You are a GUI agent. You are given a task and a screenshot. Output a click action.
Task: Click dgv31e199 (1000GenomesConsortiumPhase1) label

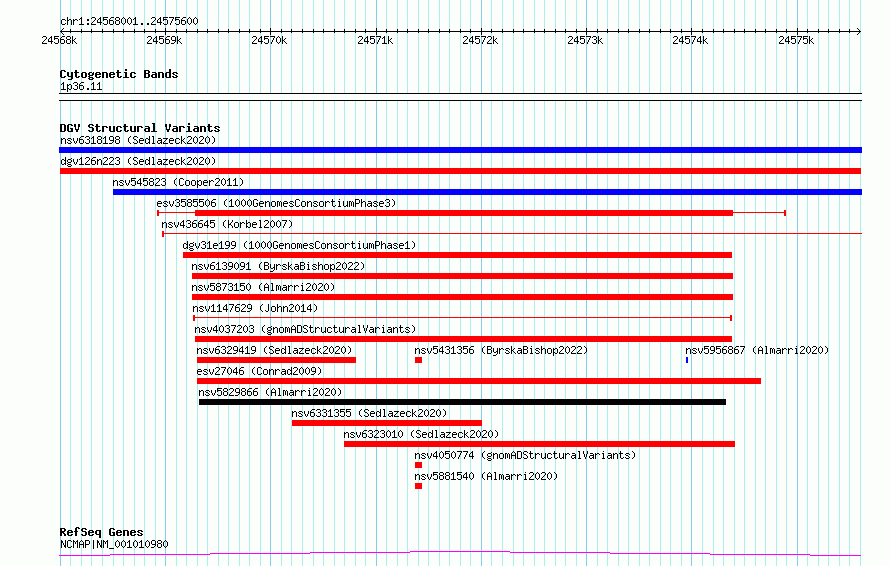[299, 245]
